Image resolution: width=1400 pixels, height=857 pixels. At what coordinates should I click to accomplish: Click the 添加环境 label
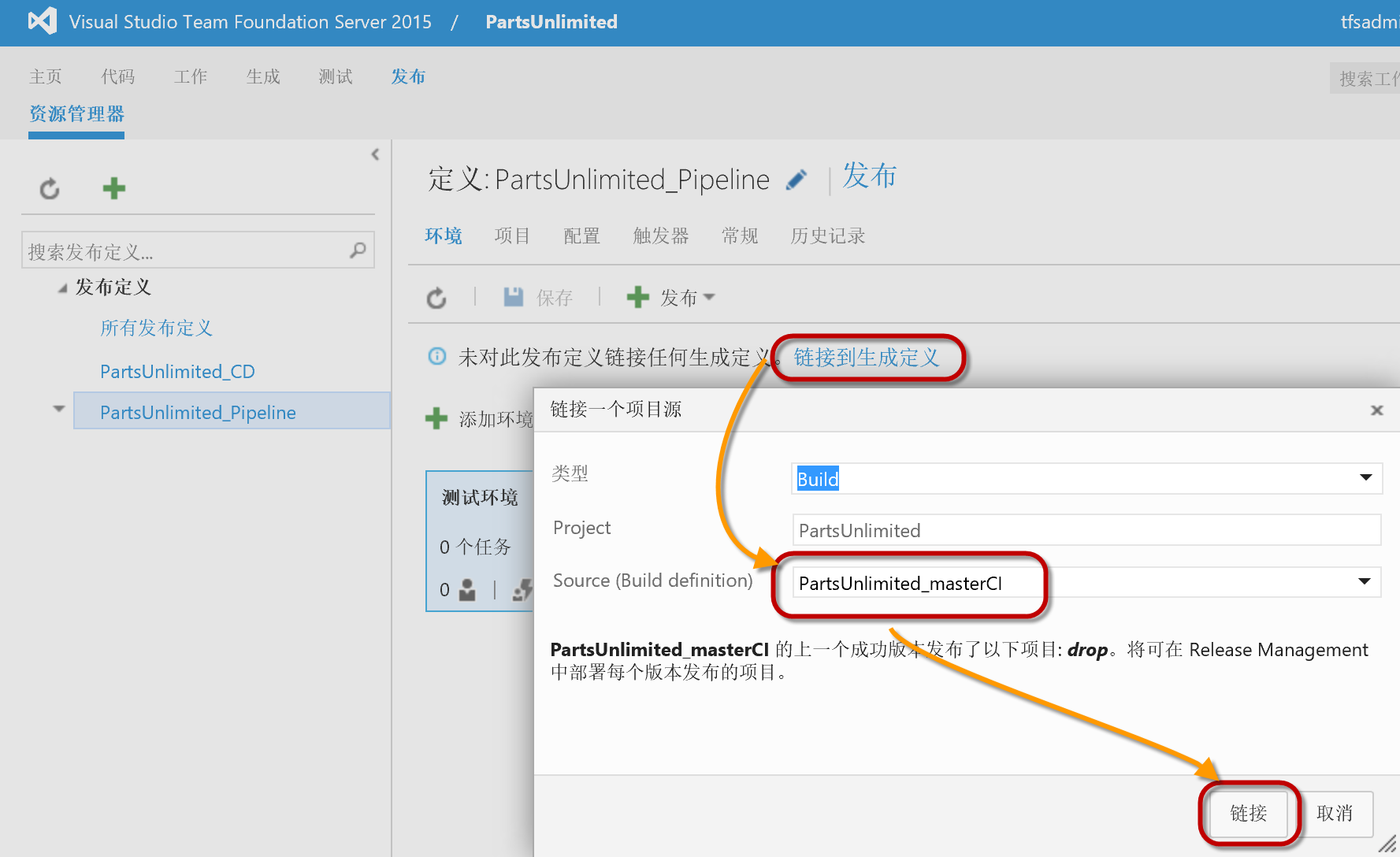496,419
